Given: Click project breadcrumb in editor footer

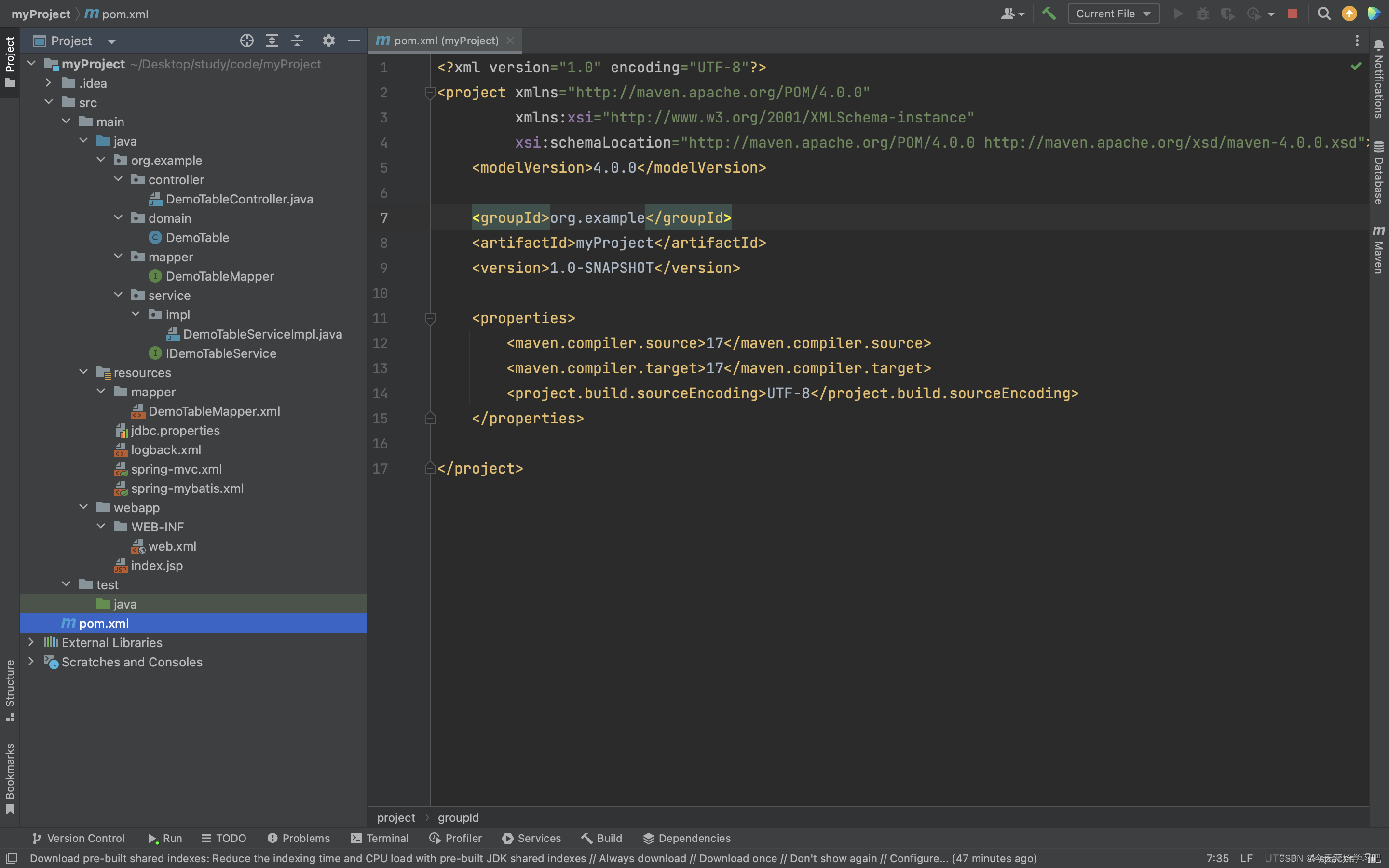Looking at the screenshot, I should [396, 817].
